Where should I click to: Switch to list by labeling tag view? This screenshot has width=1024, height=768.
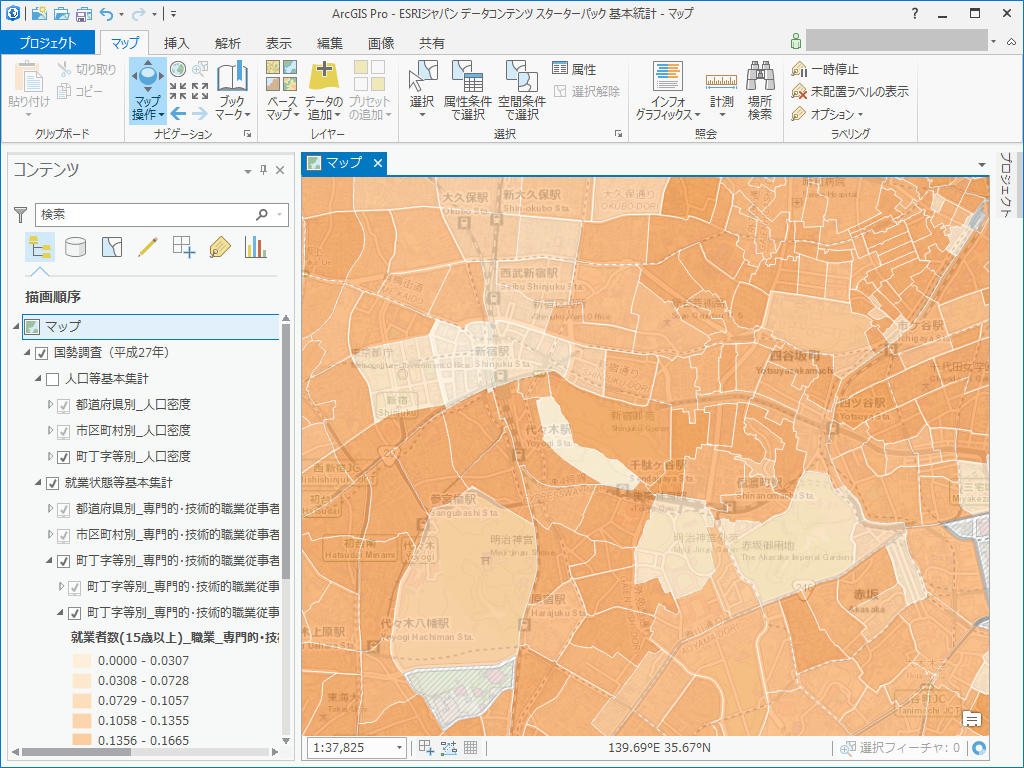pyautogui.click(x=220, y=248)
